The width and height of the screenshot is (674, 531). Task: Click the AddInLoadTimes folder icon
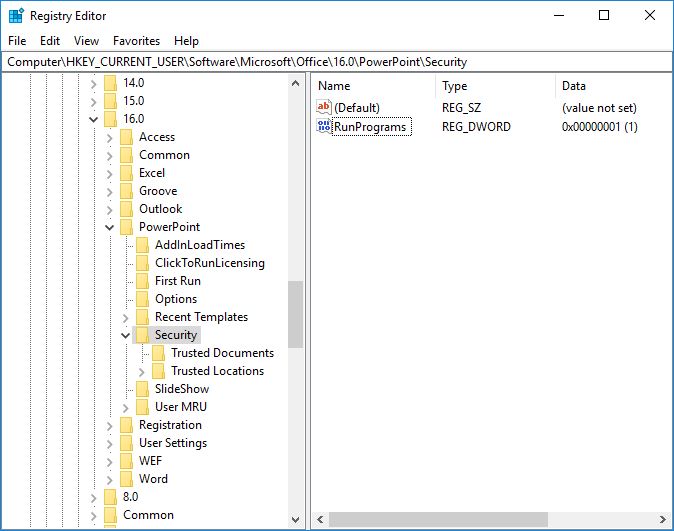(x=142, y=245)
